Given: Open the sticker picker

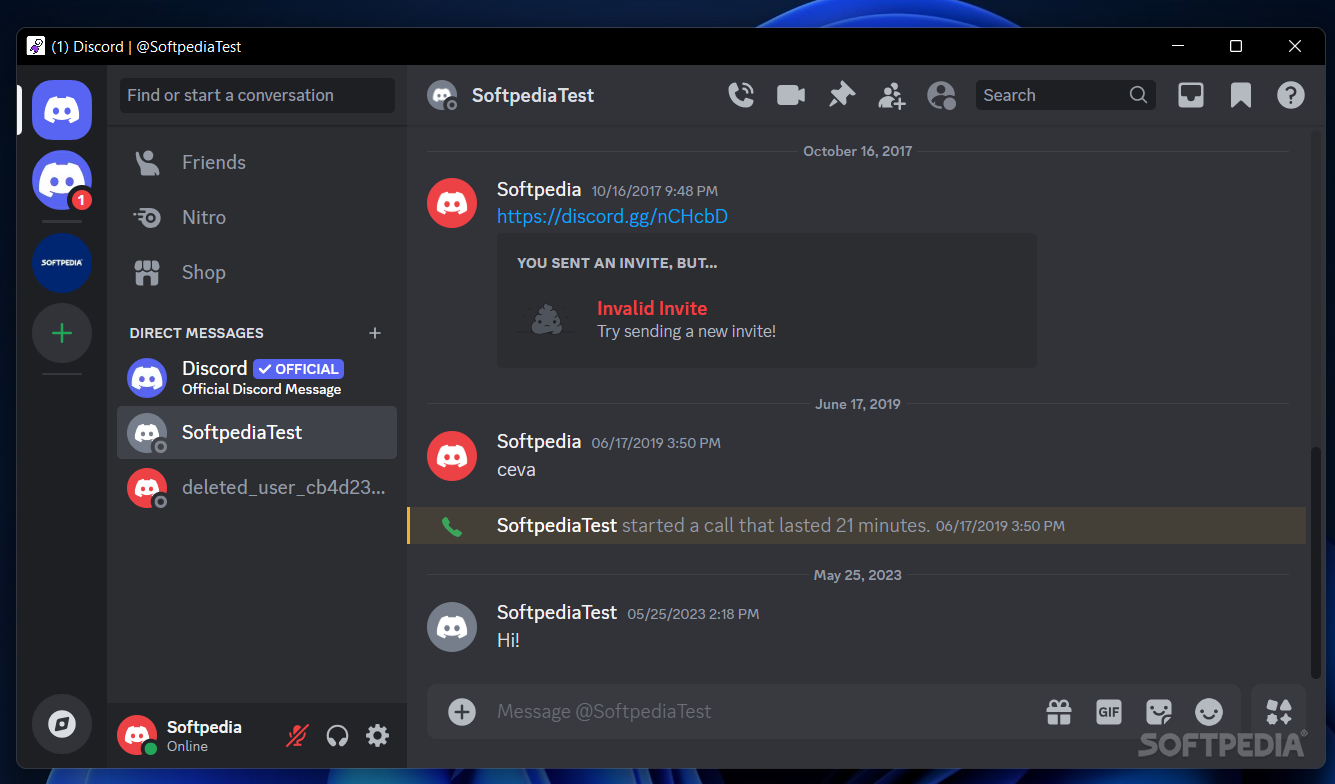Looking at the screenshot, I should (x=1159, y=711).
